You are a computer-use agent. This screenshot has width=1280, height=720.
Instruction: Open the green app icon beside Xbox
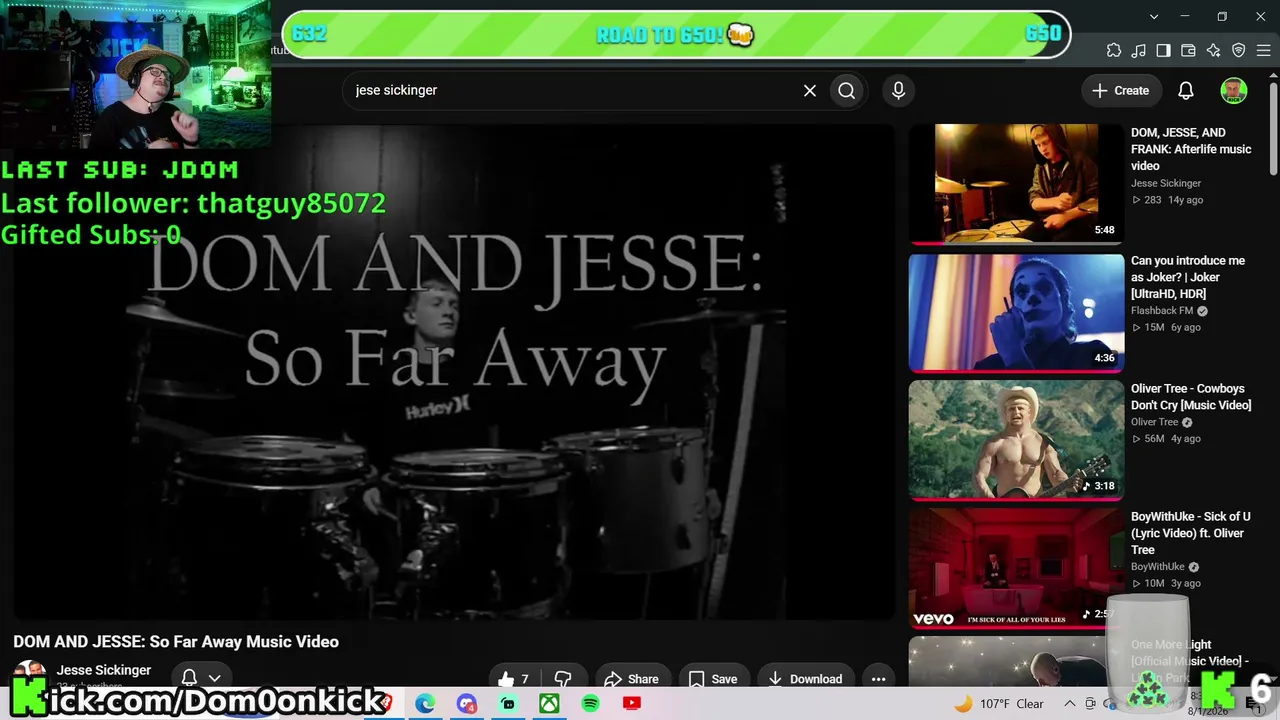pos(508,704)
